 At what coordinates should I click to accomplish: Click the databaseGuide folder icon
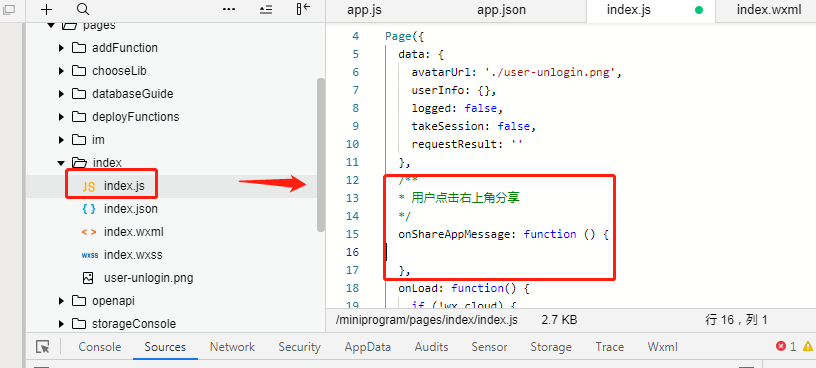coord(79,94)
